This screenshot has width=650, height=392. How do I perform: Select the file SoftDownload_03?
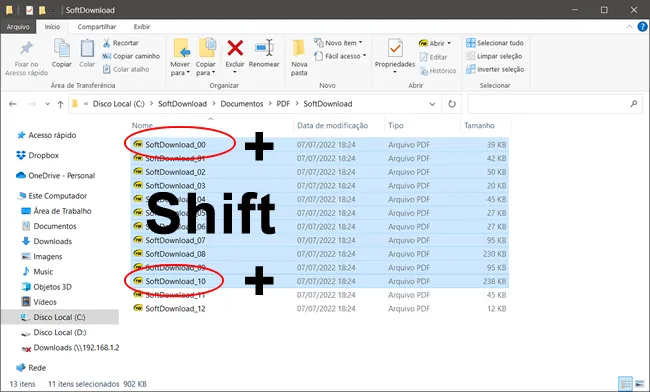pos(175,186)
